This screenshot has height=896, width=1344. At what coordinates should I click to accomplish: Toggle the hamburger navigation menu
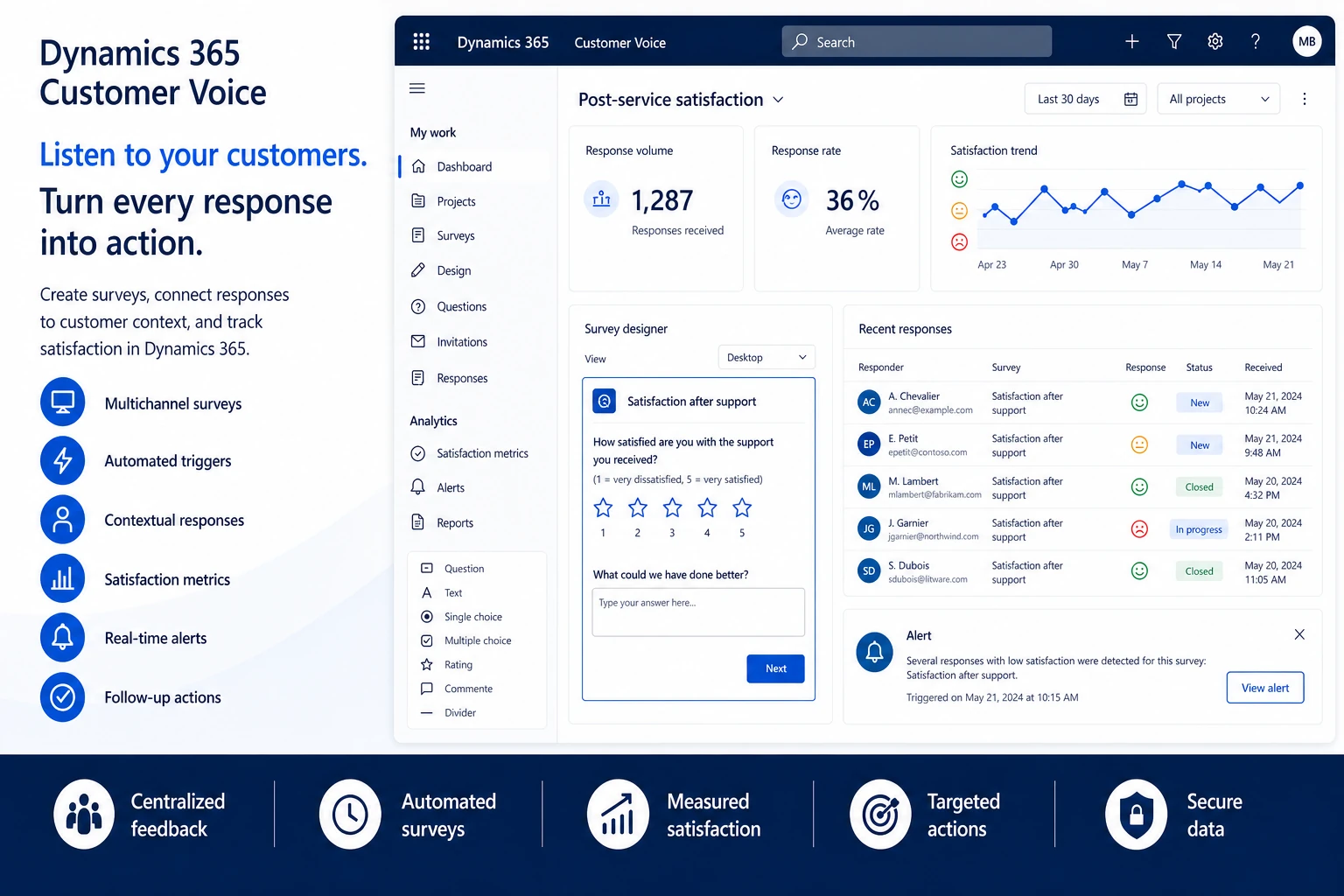pyautogui.click(x=417, y=88)
